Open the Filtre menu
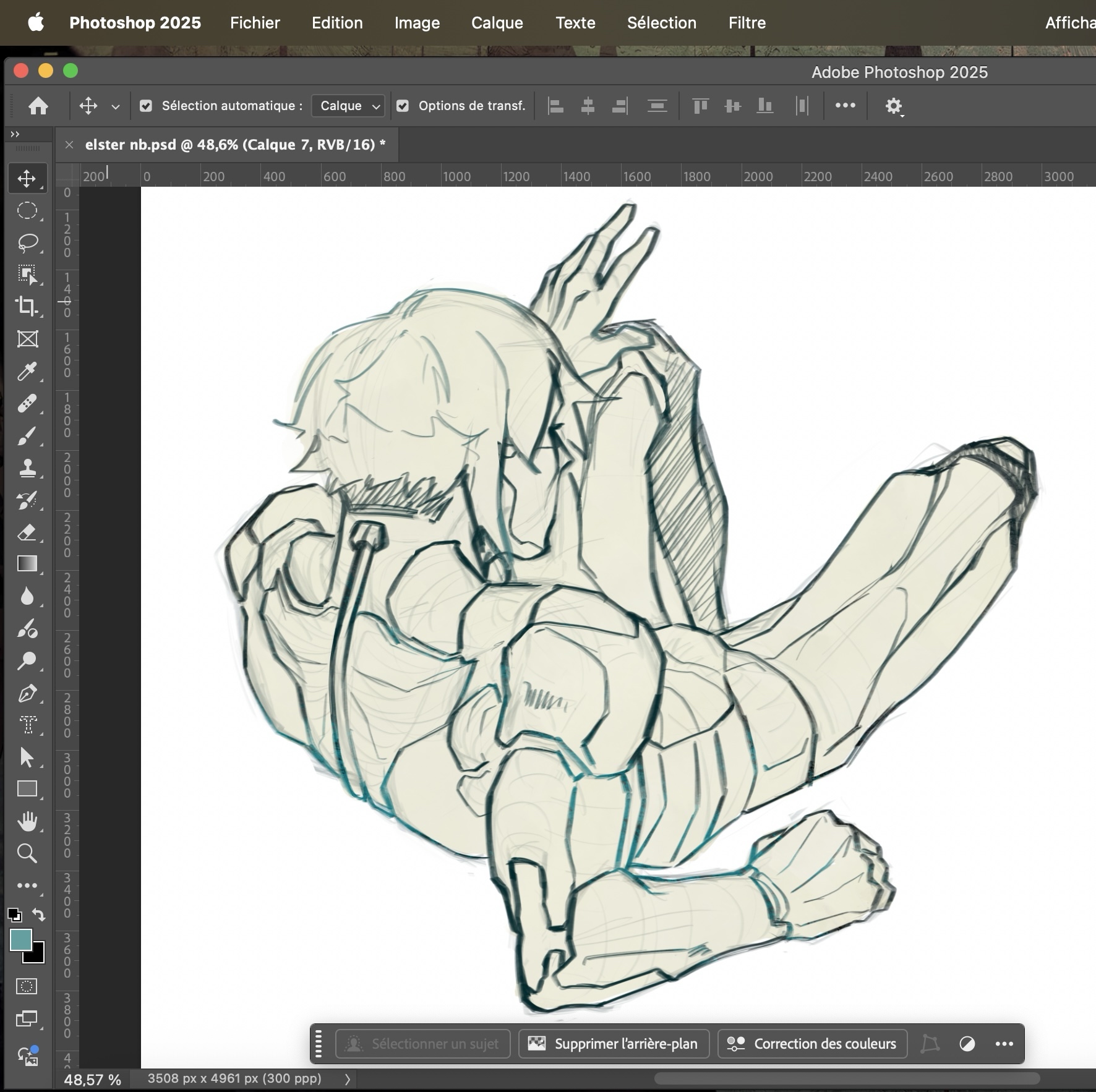The height and width of the screenshot is (1092, 1096). click(747, 23)
